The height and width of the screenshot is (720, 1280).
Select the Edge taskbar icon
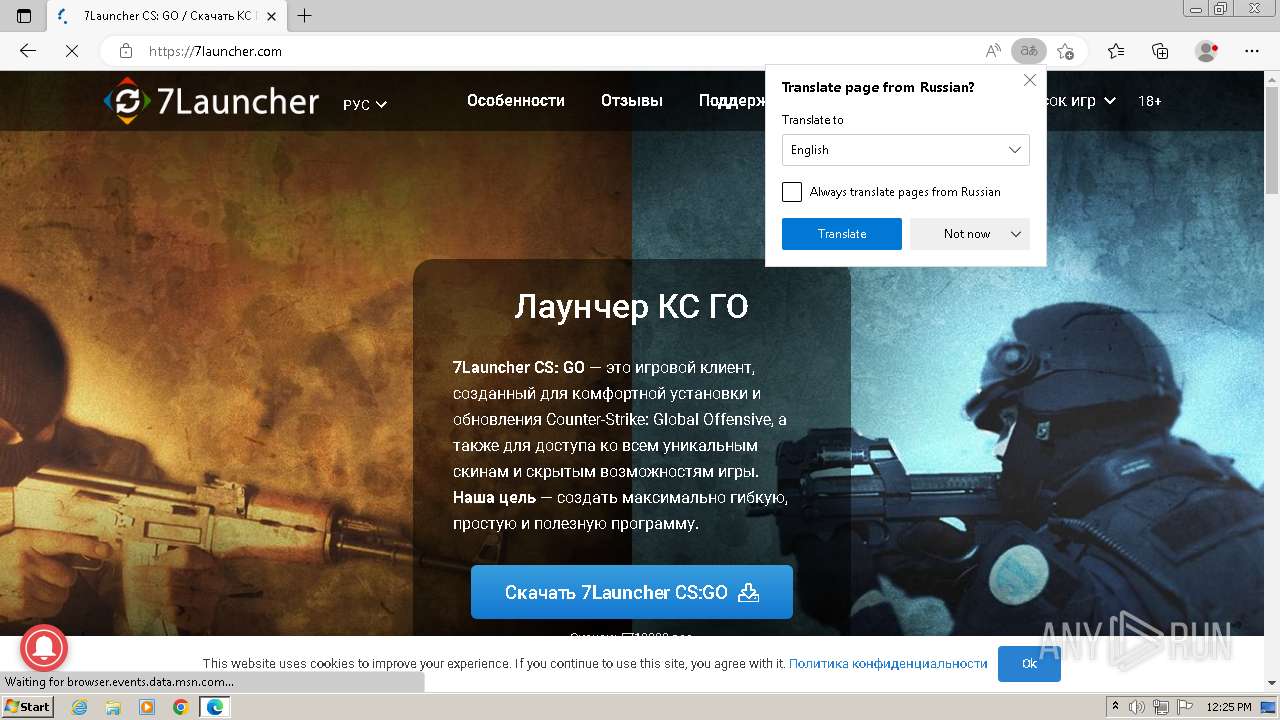point(215,707)
